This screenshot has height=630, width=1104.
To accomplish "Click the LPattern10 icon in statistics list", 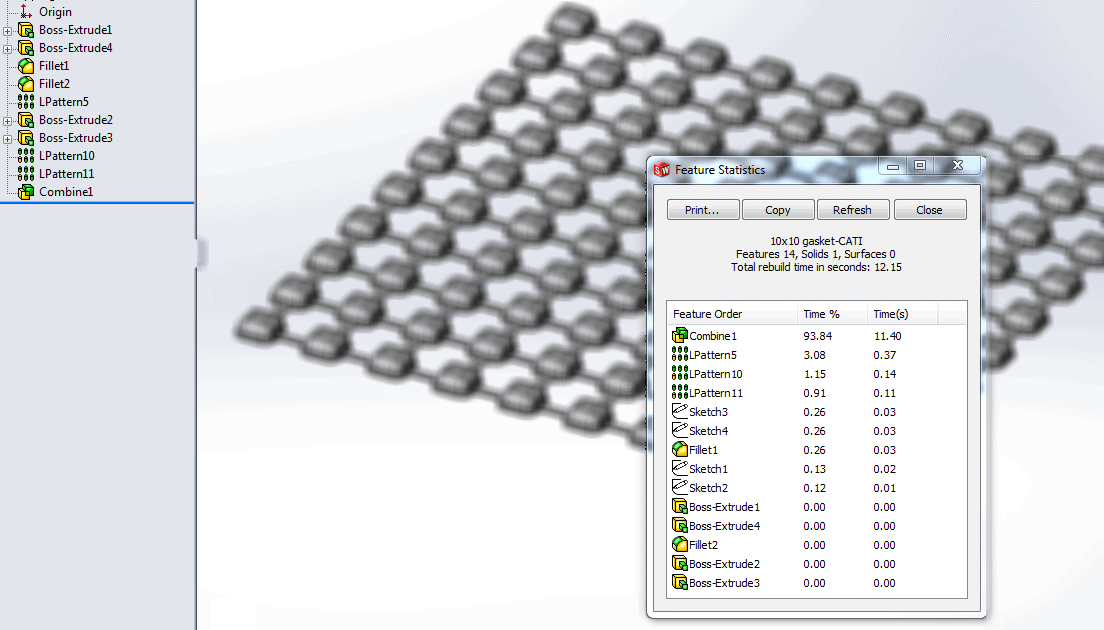I will [x=680, y=374].
